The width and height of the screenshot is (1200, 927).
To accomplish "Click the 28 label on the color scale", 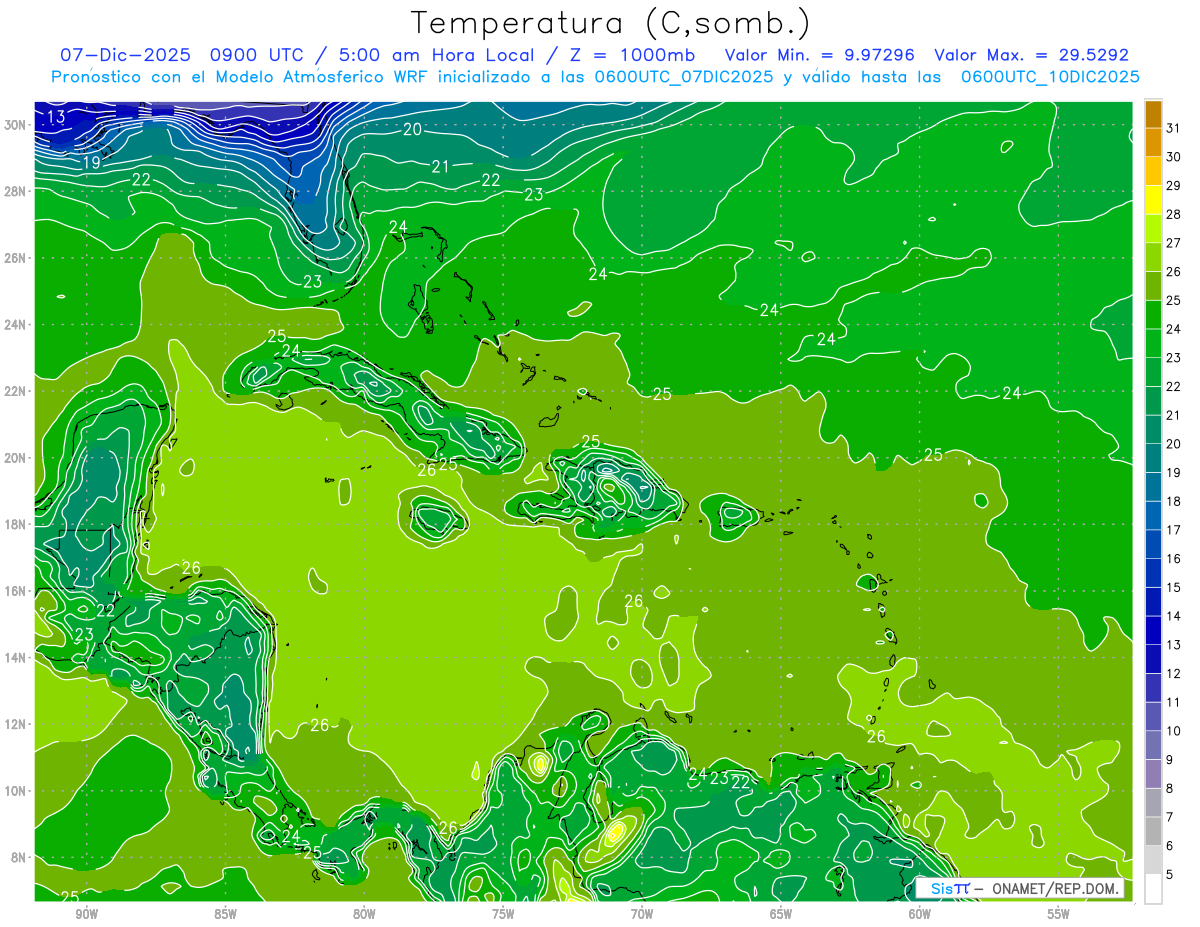I will [x=1174, y=214].
